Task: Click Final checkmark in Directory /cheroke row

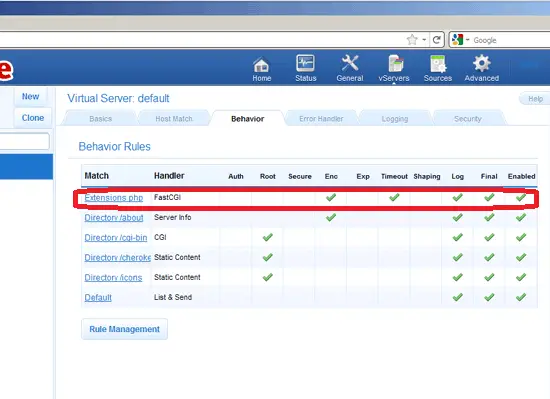Action: pos(489,257)
